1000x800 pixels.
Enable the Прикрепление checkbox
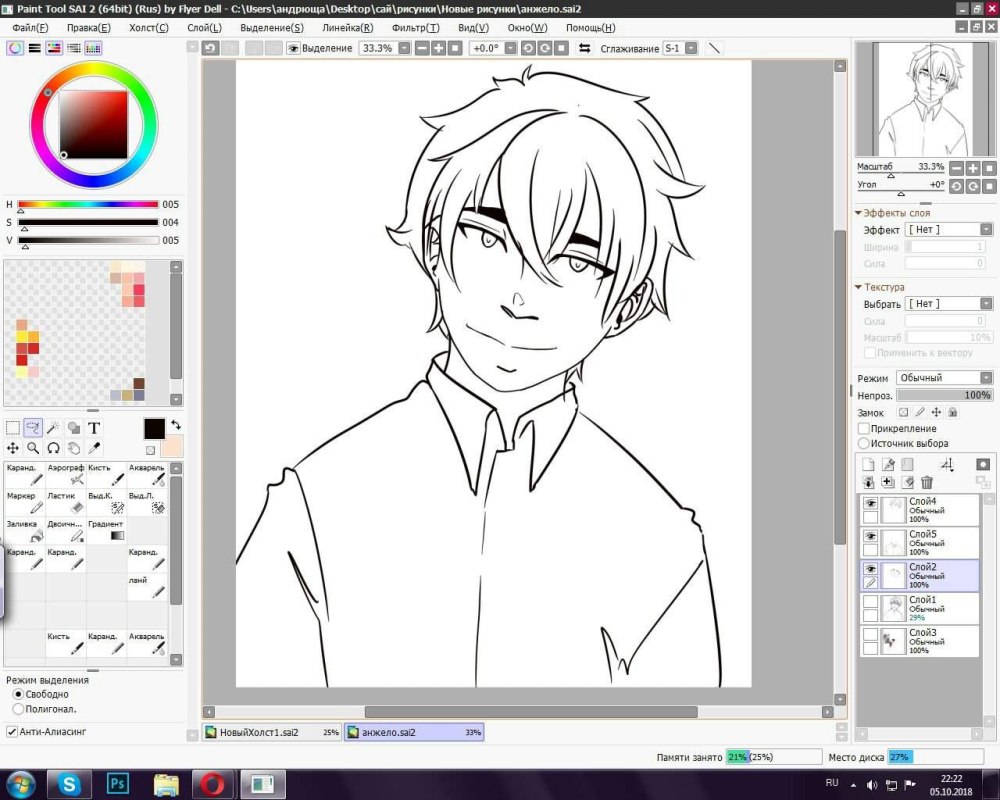click(x=864, y=429)
